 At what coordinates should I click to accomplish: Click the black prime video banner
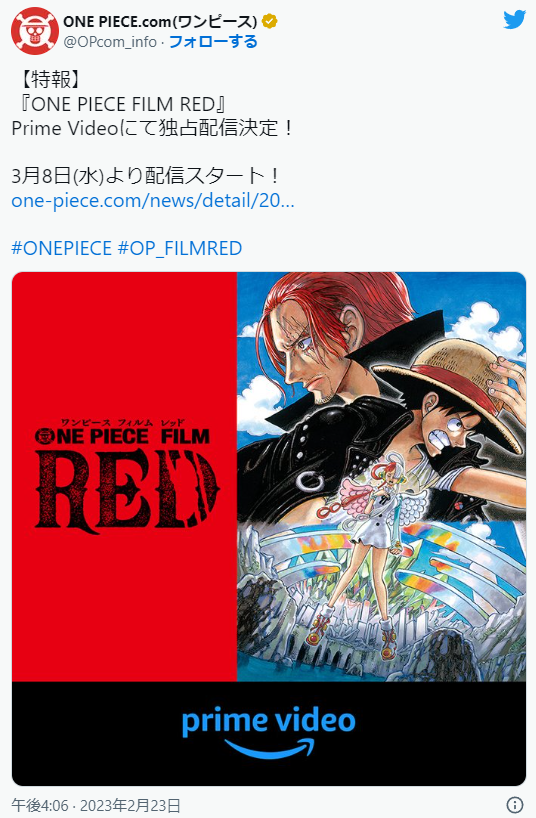[269, 733]
